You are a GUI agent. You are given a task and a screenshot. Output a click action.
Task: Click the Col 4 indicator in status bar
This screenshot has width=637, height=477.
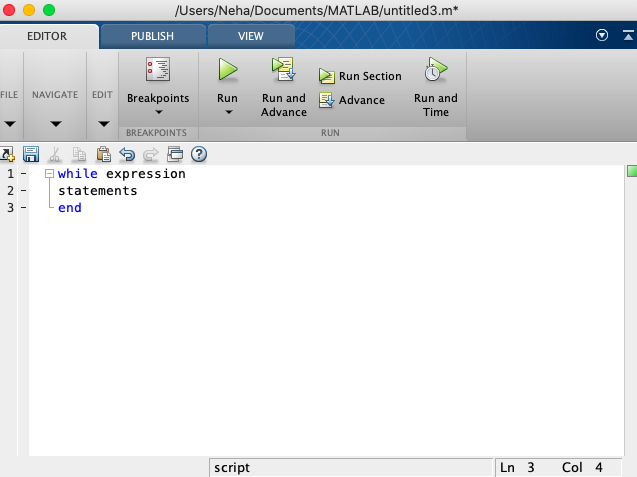tap(582, 468)
